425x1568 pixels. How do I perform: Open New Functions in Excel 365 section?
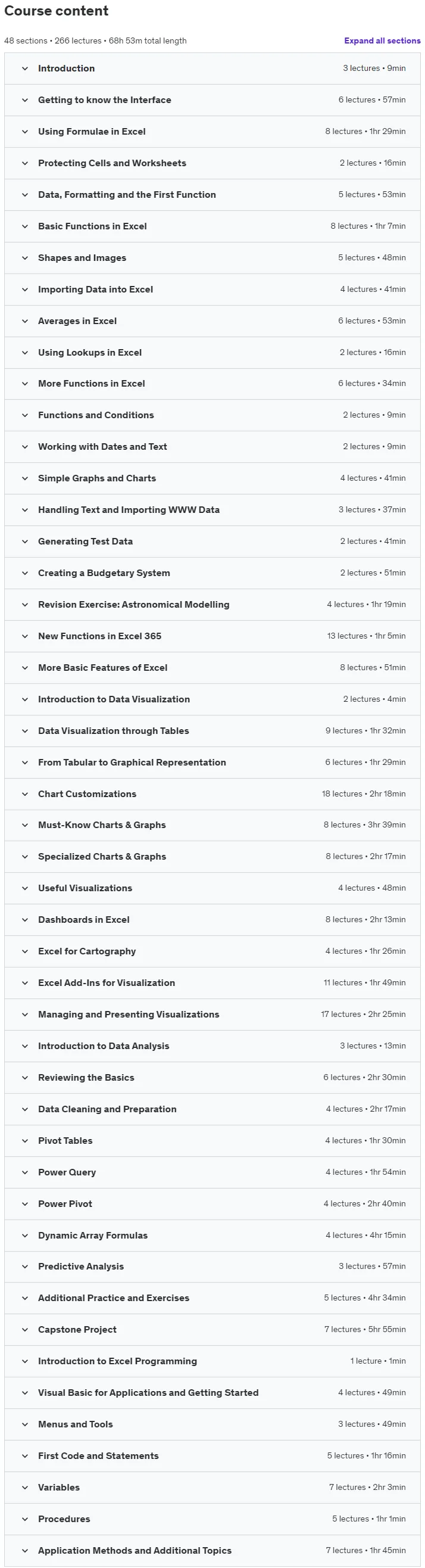[212, 636]
